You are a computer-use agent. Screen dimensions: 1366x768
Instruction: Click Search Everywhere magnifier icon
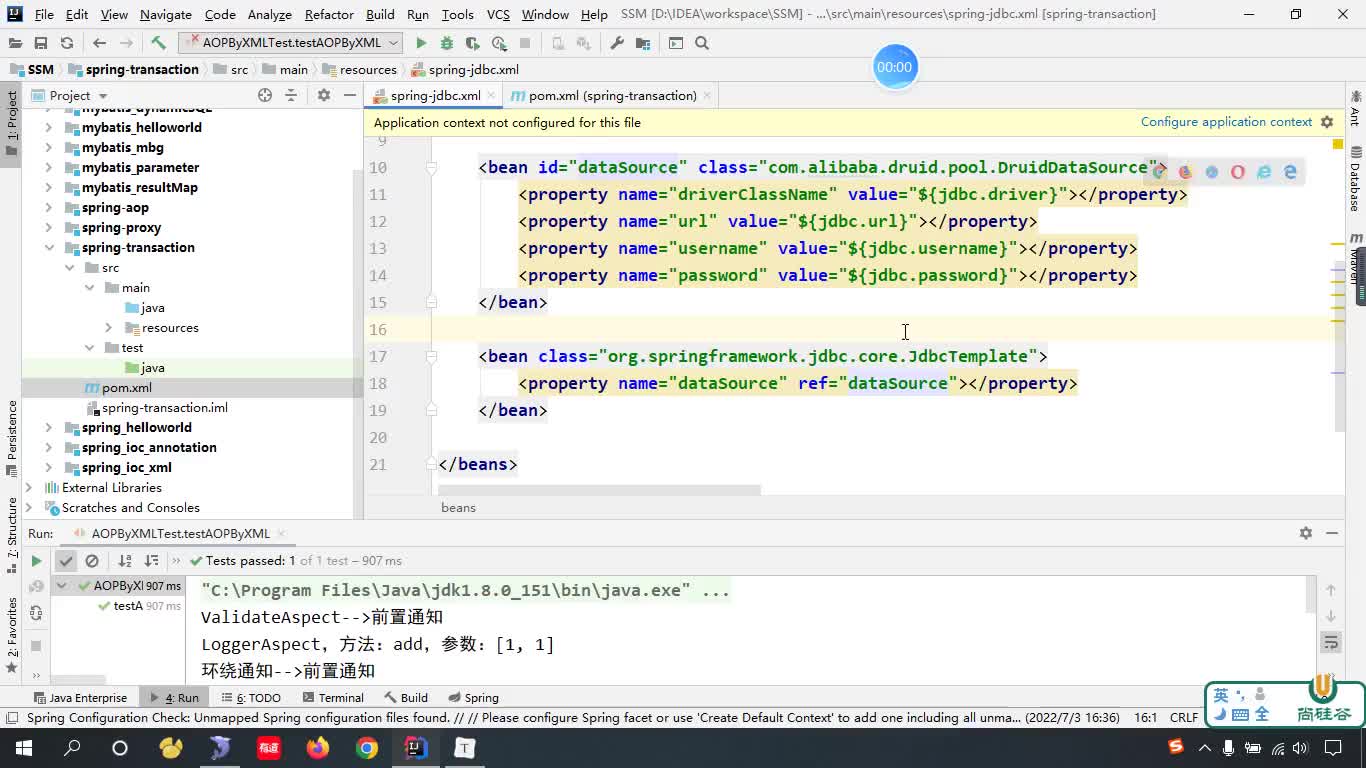point(702,43)
